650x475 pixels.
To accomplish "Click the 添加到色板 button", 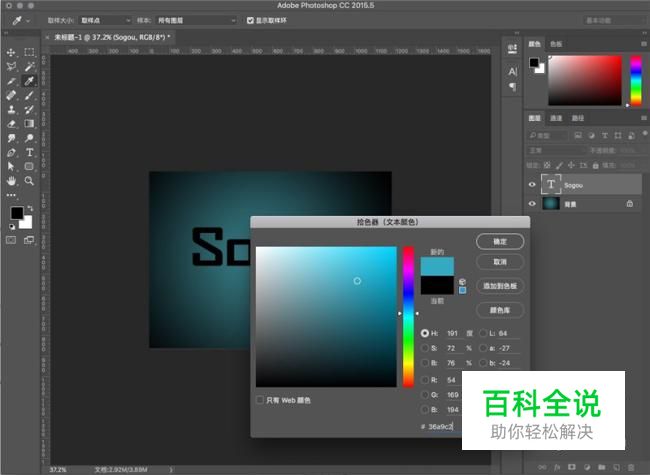I will pyautogui.click(x=500, y=286).
